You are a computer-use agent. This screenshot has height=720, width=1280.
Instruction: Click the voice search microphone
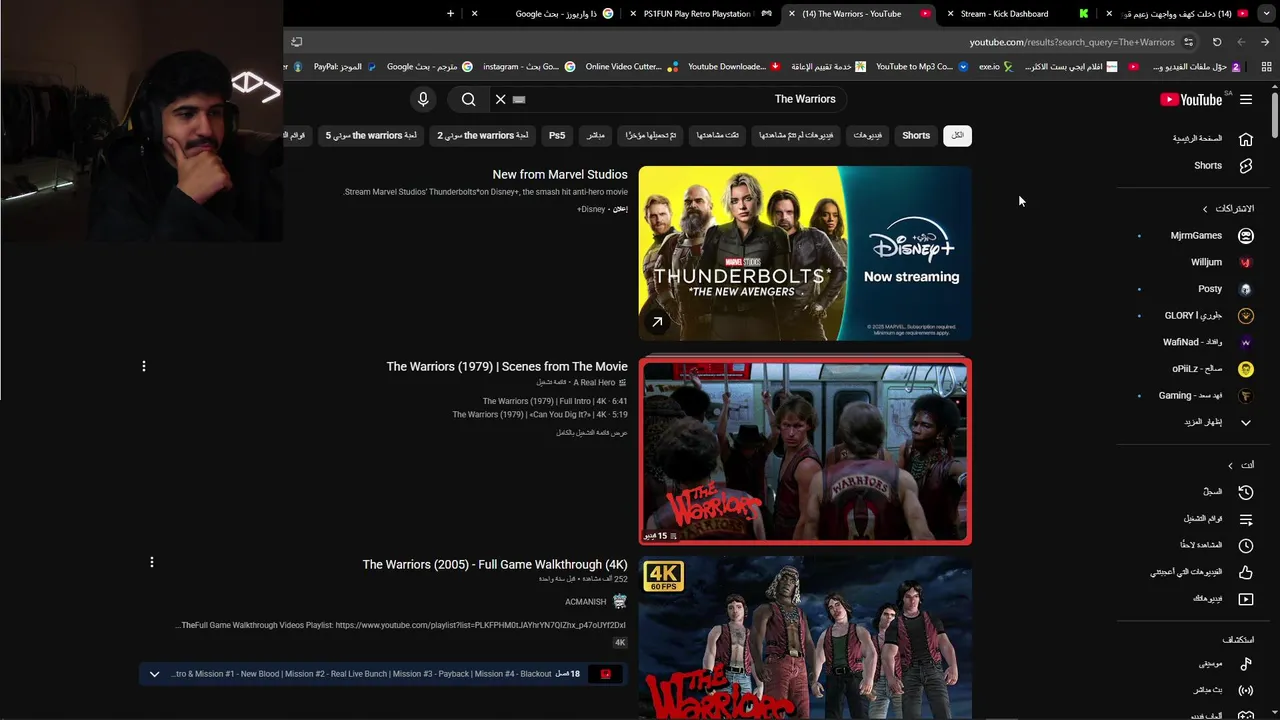coord(423,99)
